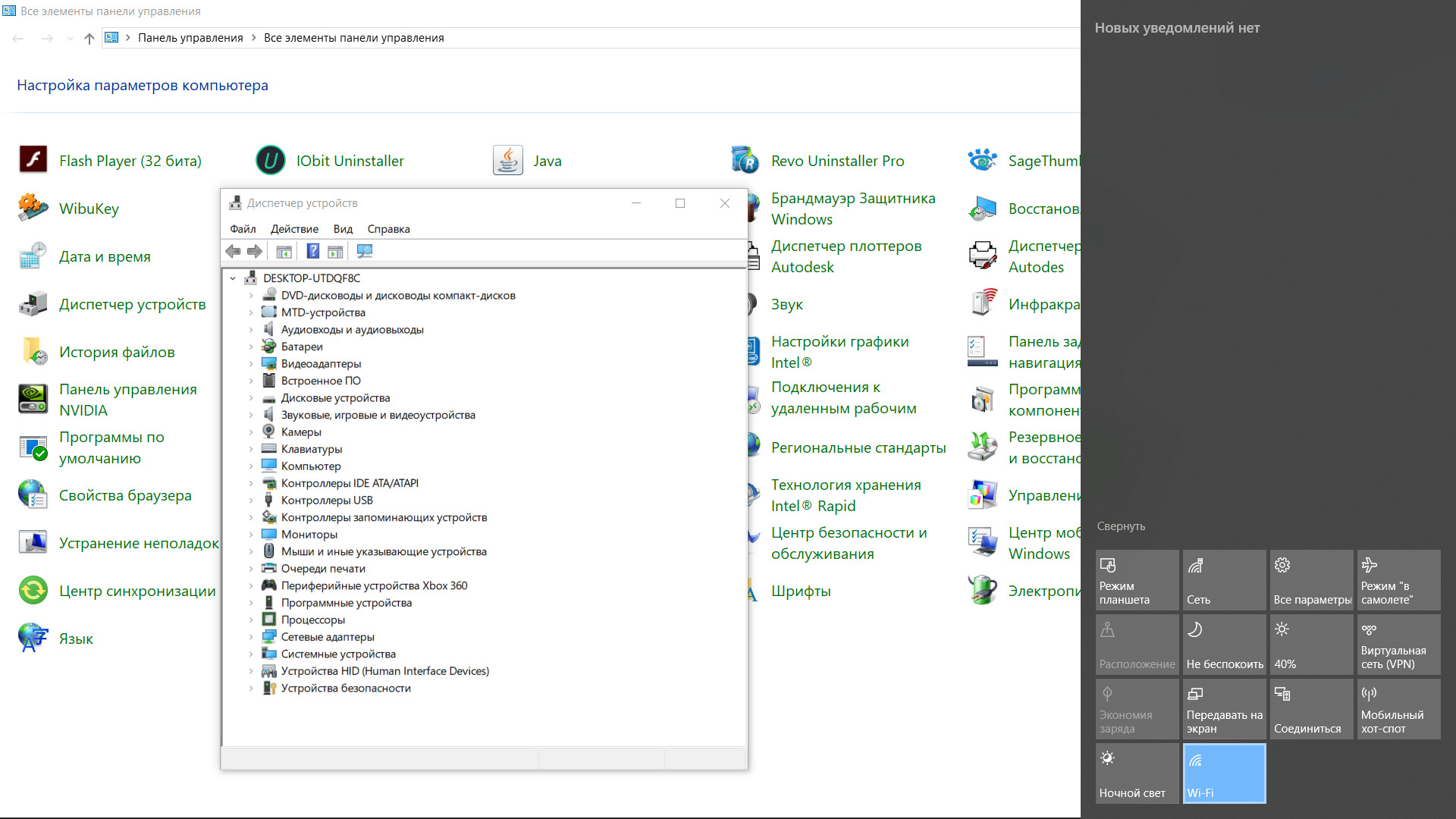Open Звук control panel link
The height and width of the screenshot is (819, 1456).
(786, 304)
